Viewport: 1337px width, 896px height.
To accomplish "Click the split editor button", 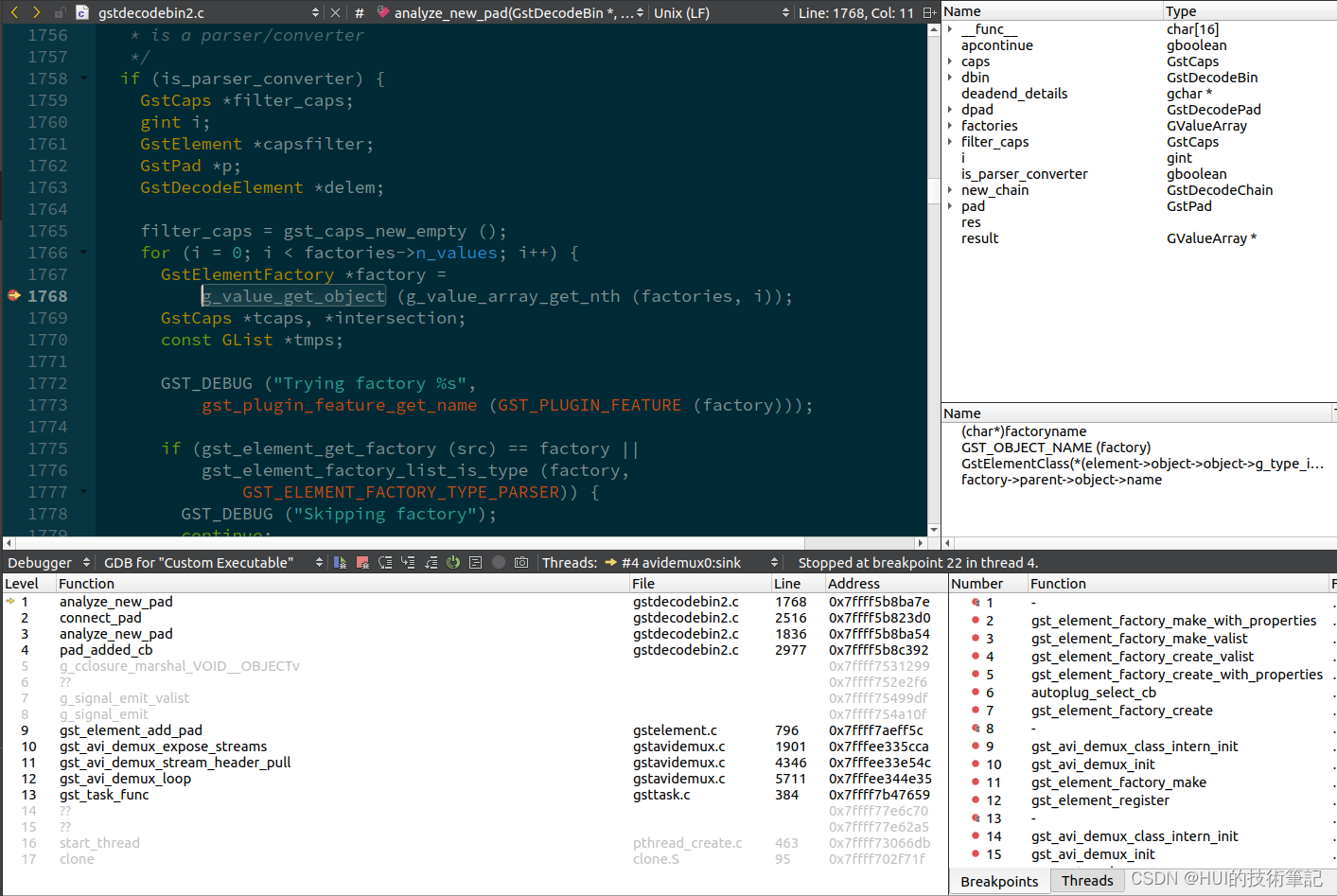I will tap(929, 12).
